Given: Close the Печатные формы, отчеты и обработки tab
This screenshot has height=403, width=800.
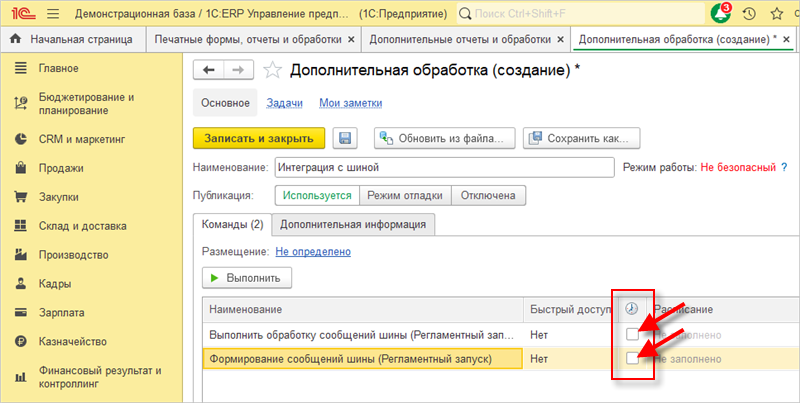Looking at the screenshot, I should point(349,40).
